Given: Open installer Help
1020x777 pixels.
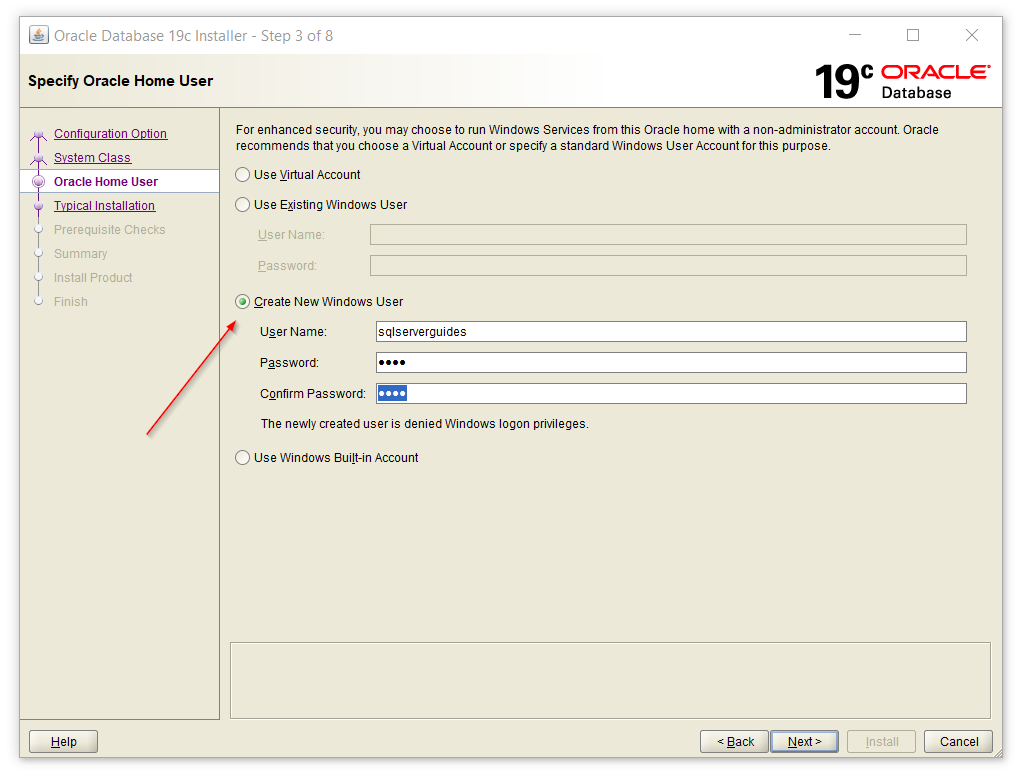Looking at the screenshot, I should tap(63, 742).
